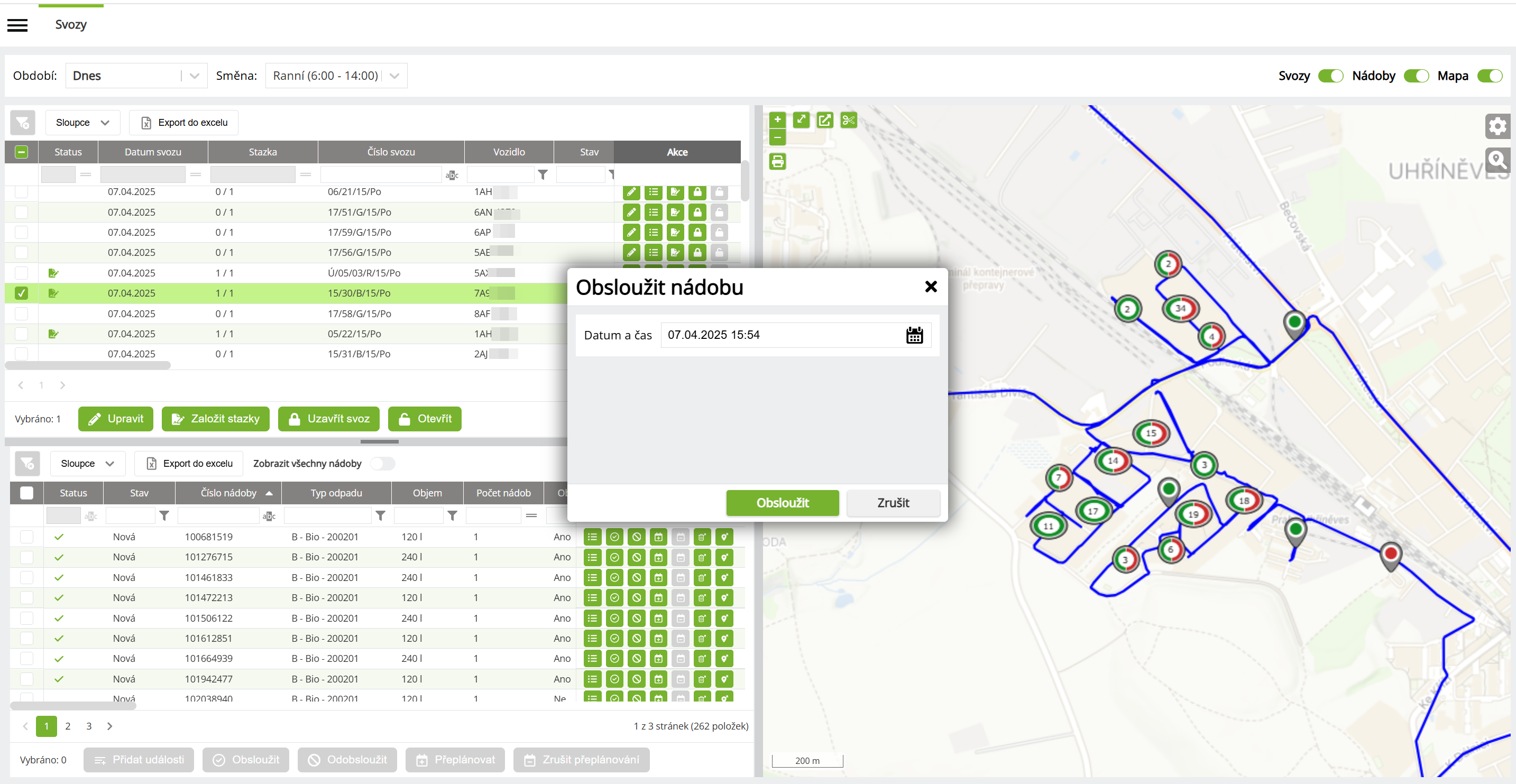This screenshot has width=1516, height=784.
Task: Sort by the Číslo nádoby column header
Action: click(x=228, y=493)
